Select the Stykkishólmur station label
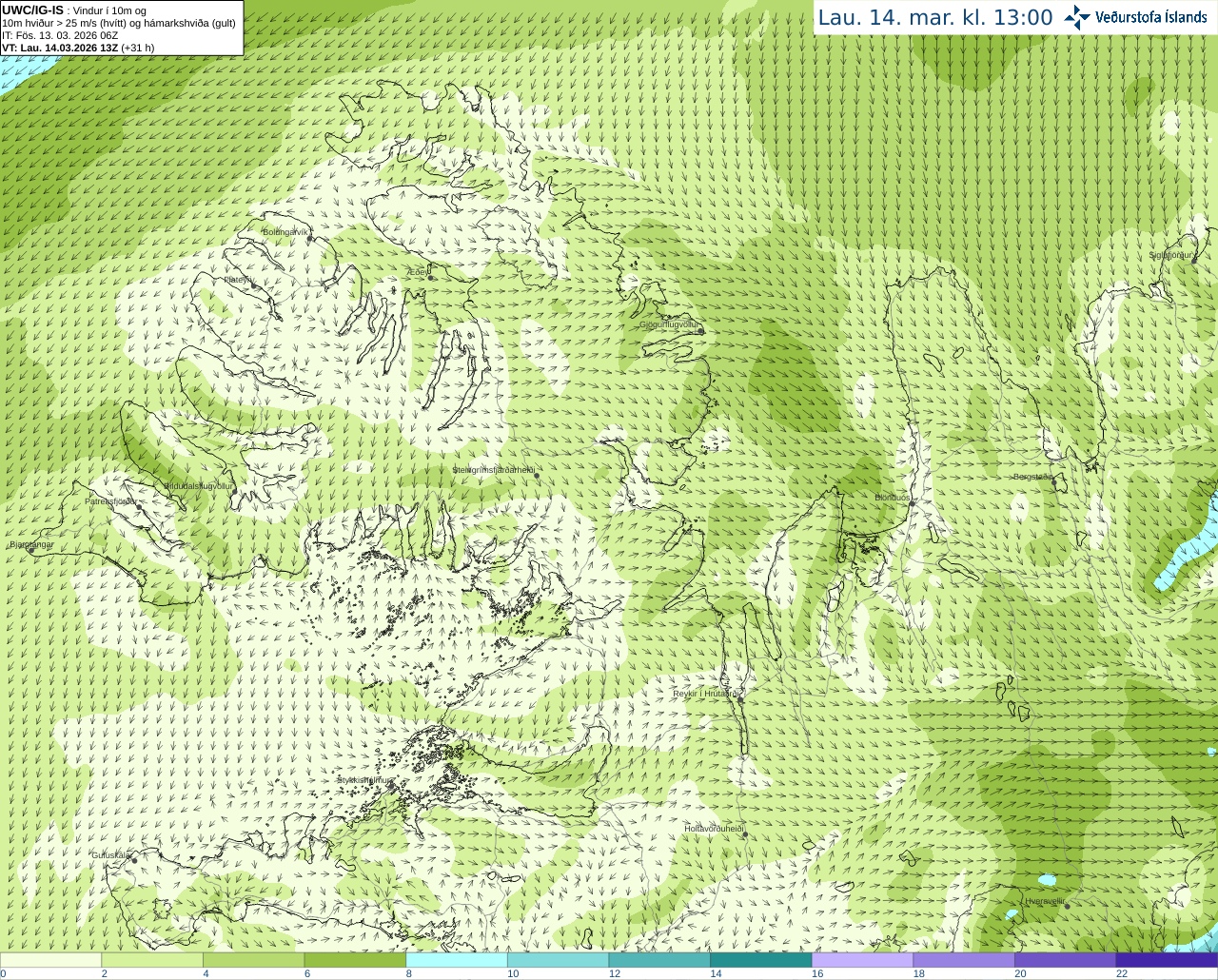 coord(364,779)
